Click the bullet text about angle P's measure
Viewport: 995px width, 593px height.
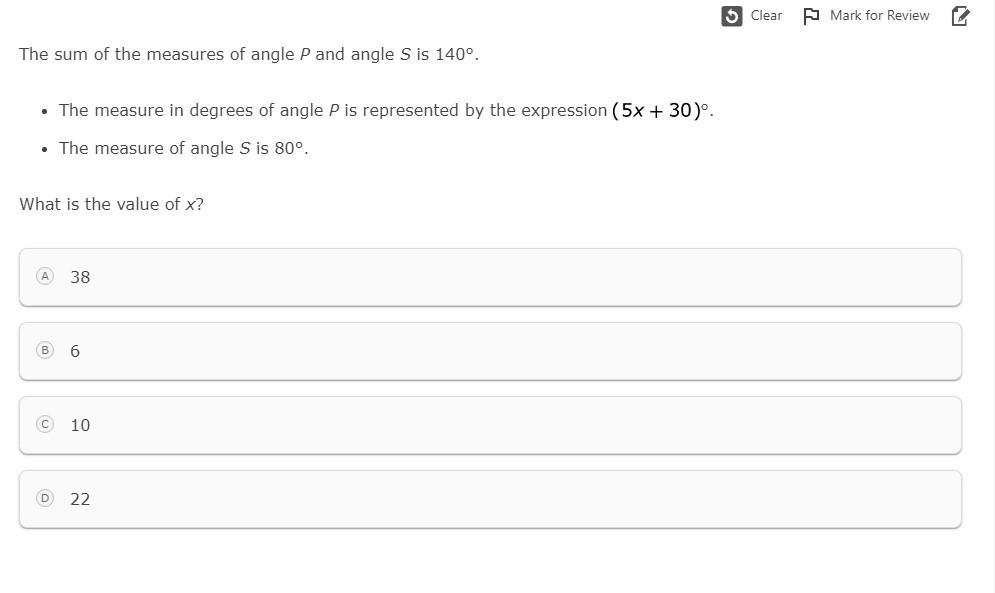pos(332,111)
